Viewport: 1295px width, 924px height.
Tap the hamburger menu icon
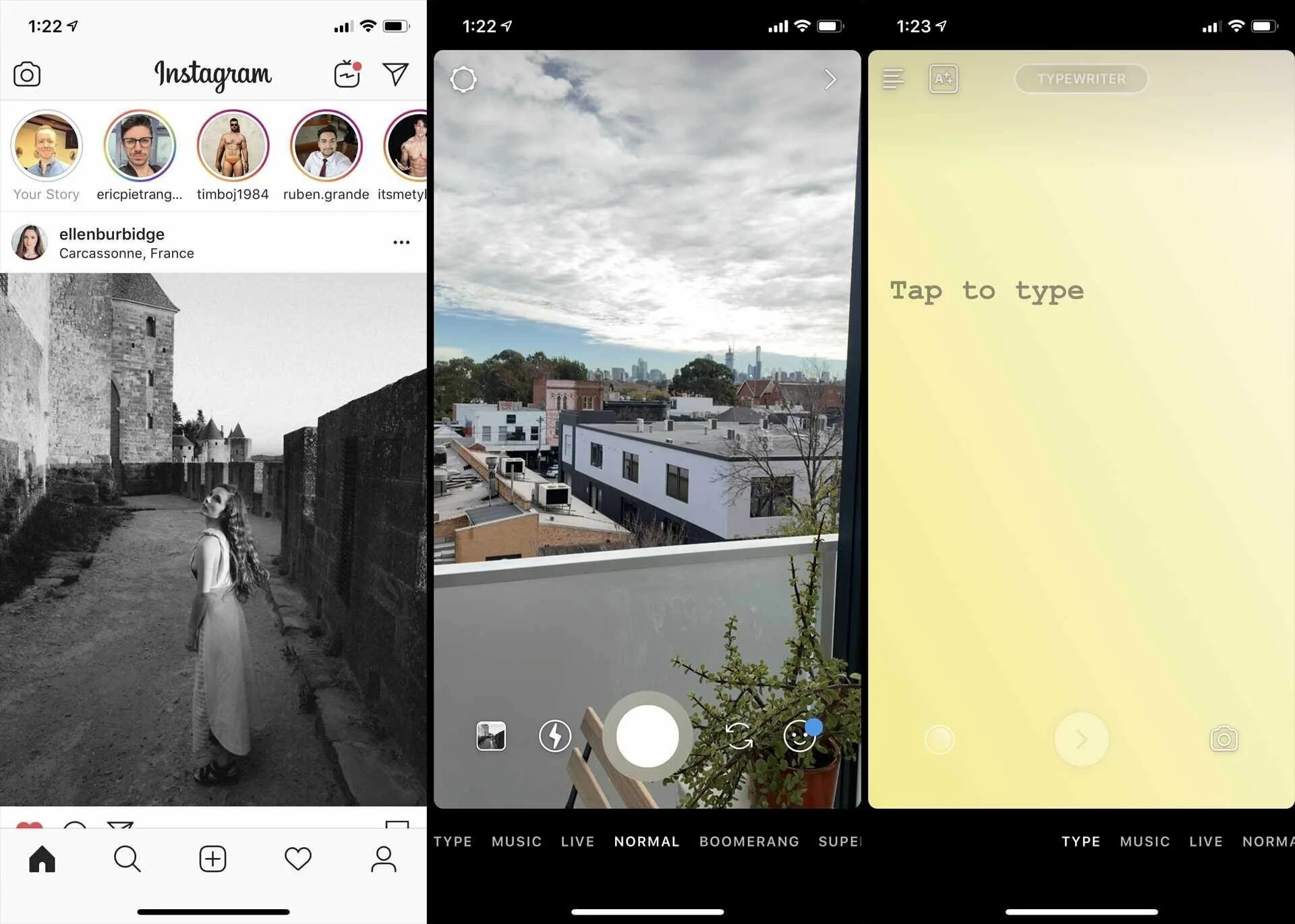[x=894, y=79]
